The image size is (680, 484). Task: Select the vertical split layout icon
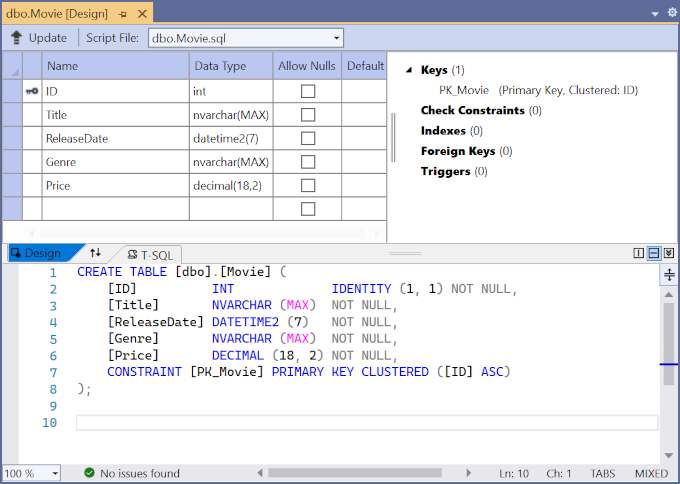(639, 254)
